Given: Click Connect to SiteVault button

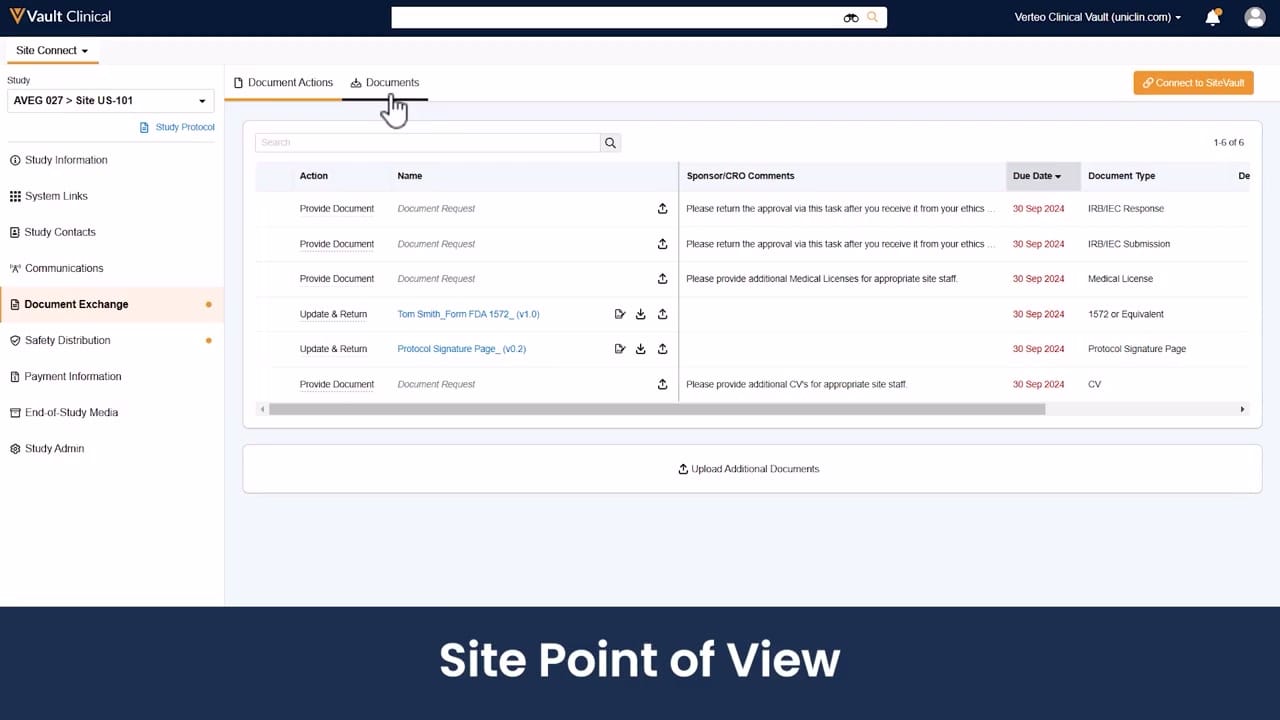Looking at the screenshot, I should click(x=1193, y=83).
